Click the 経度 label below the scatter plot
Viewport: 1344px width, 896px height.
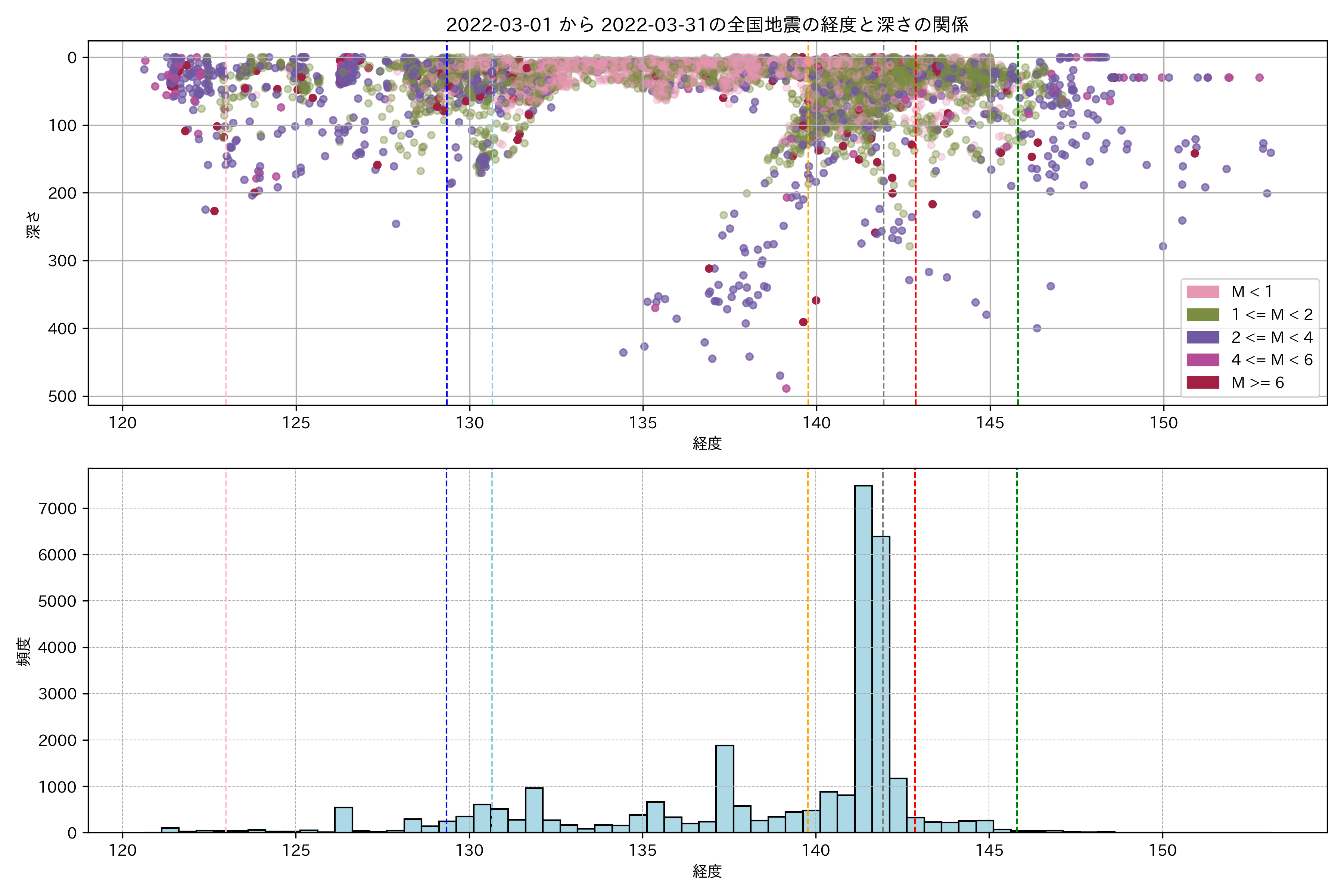[707, 444]
